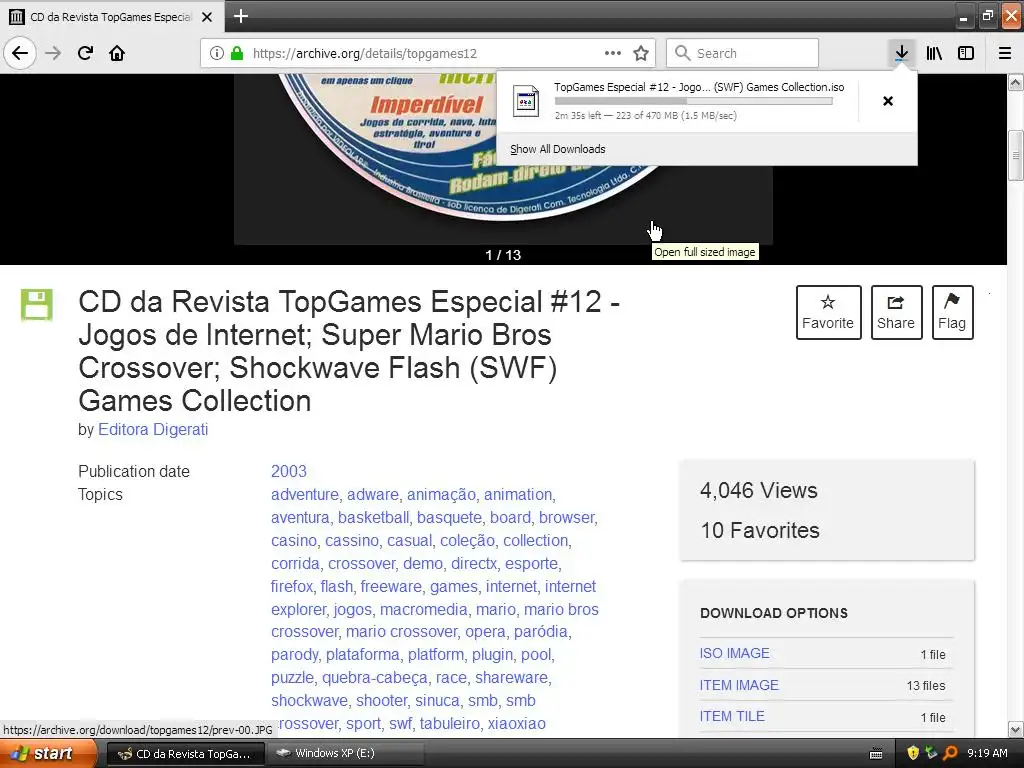Screen dimensions: 1024x768
Task: Open the basketball topic link
Action: point(374,517)
